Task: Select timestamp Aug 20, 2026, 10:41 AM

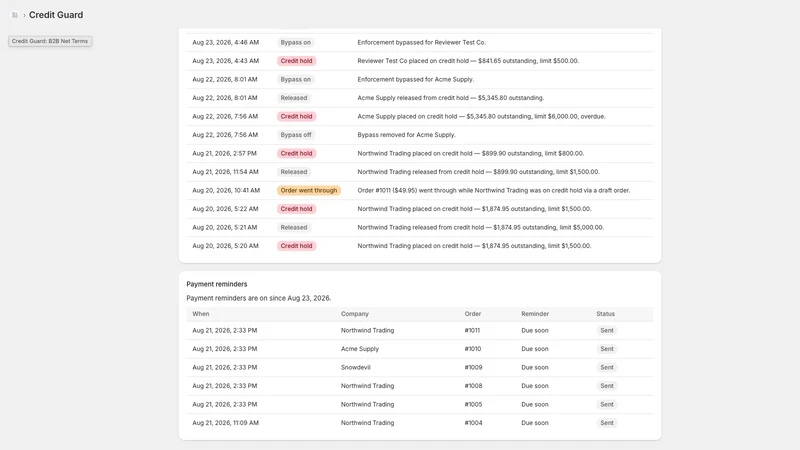Action: click(226, 190)
